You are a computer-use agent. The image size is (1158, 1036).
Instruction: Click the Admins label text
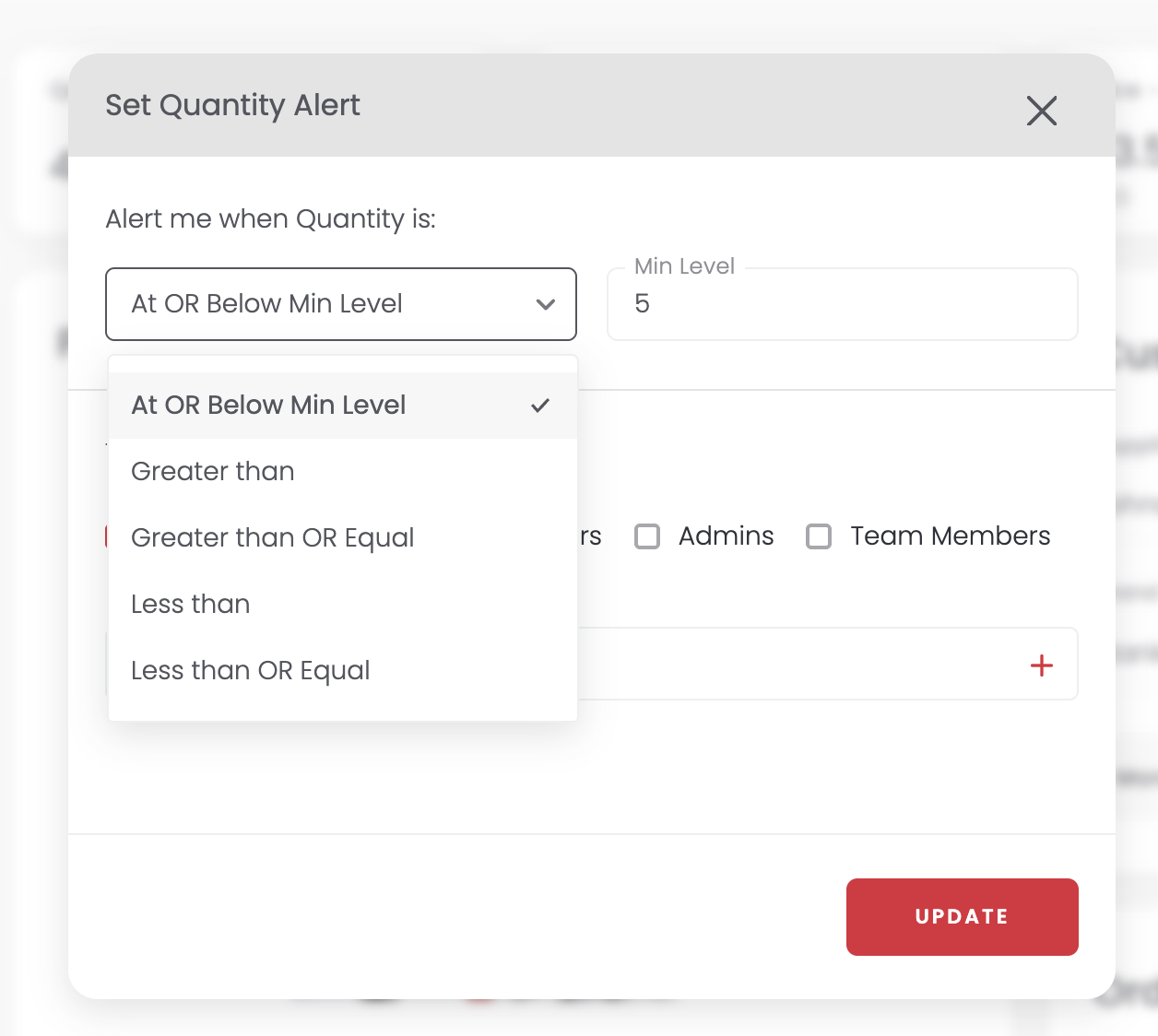(727, 536)
